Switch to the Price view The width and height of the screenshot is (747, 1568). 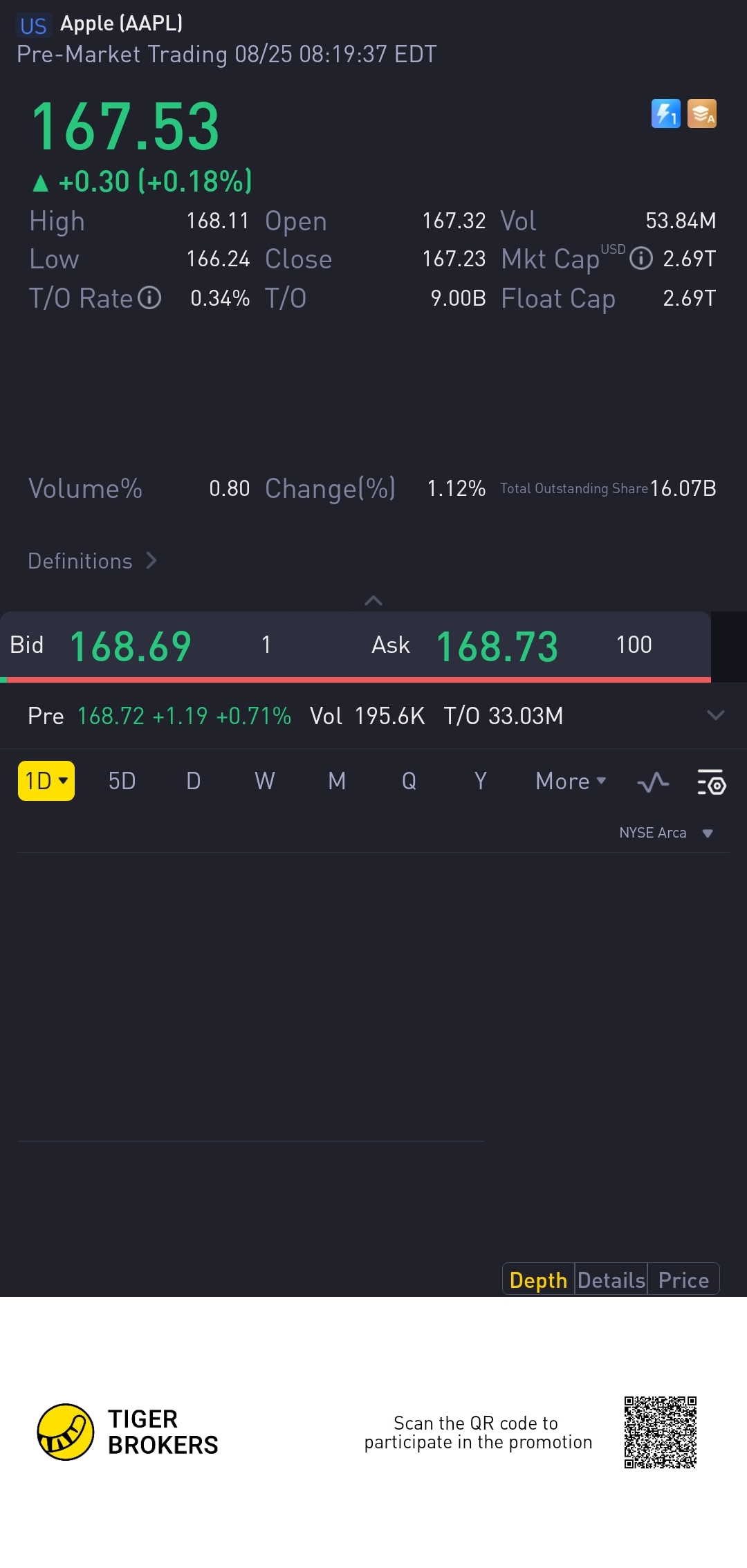coord(683,1280)
